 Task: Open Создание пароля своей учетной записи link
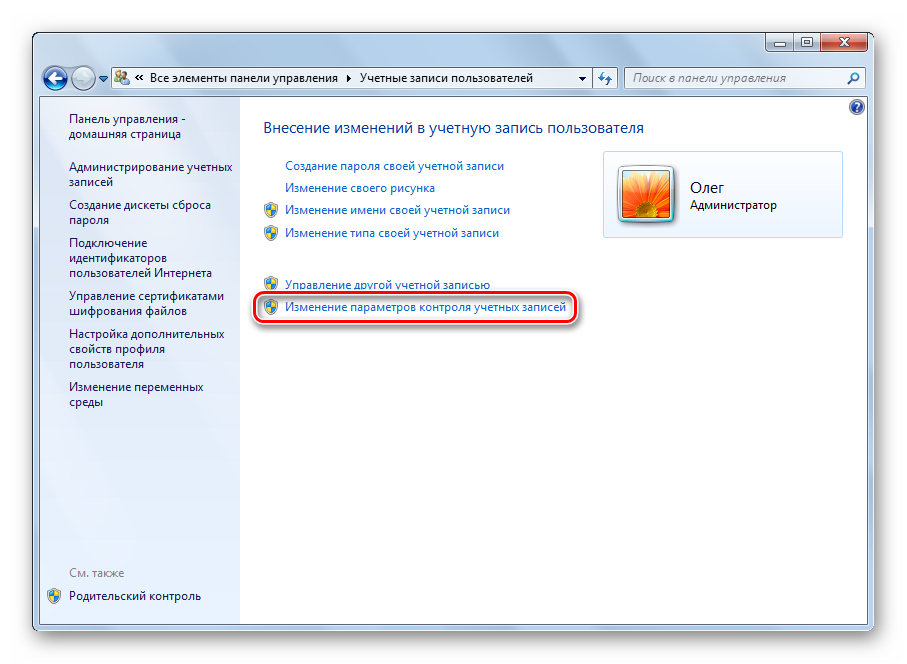pyautogui.click(x=394, y=166)
